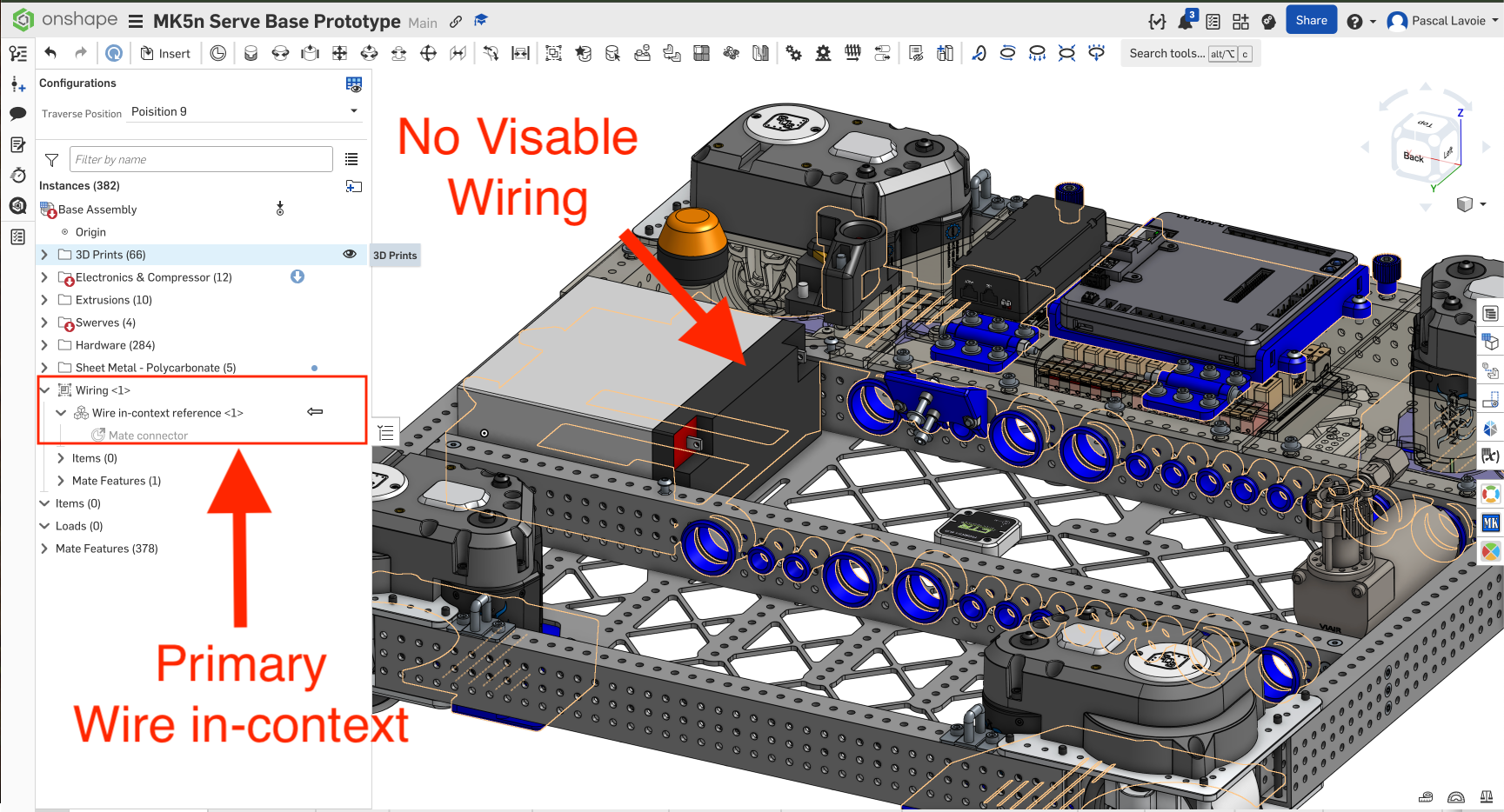Click the blue Update circular arrow icon
The height and width of the screenshot is (812, 1504).
[114, 53]
